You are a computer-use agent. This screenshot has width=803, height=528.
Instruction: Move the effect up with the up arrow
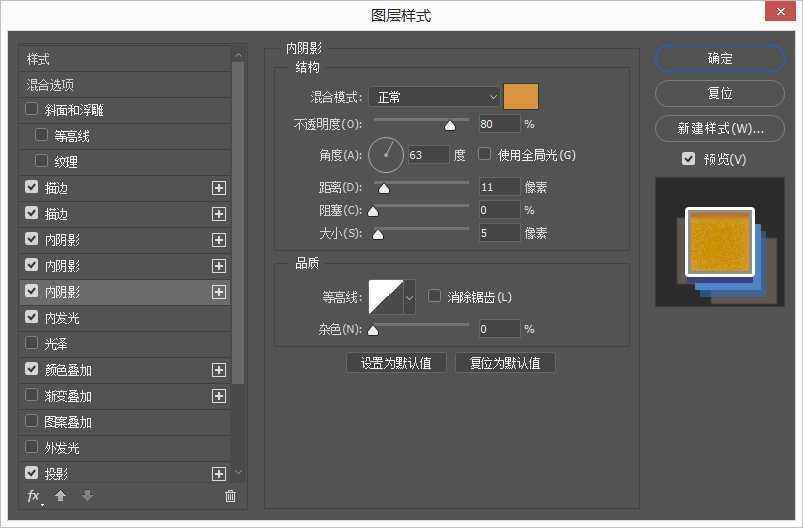tap(60, 496)
